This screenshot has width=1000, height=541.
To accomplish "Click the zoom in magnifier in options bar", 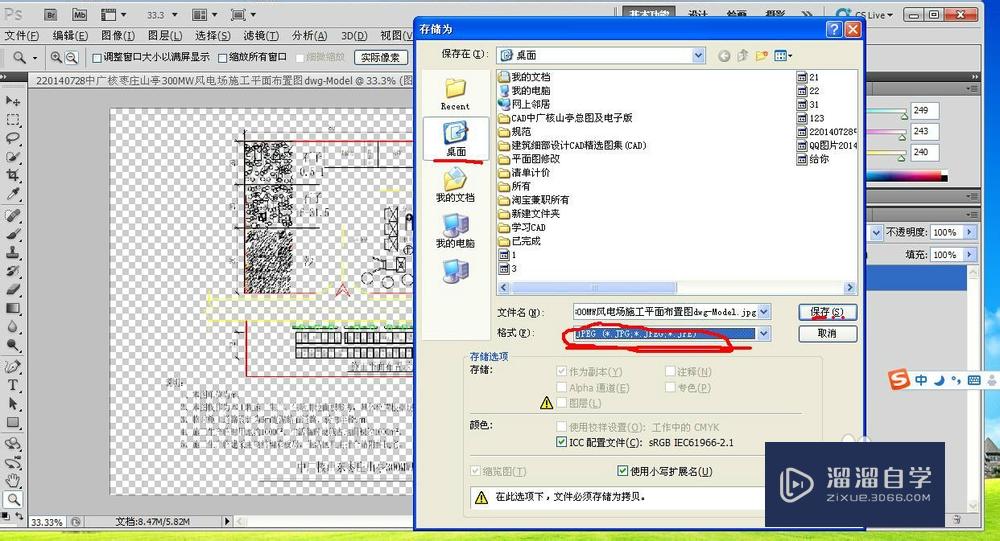I will pos(56,57).
